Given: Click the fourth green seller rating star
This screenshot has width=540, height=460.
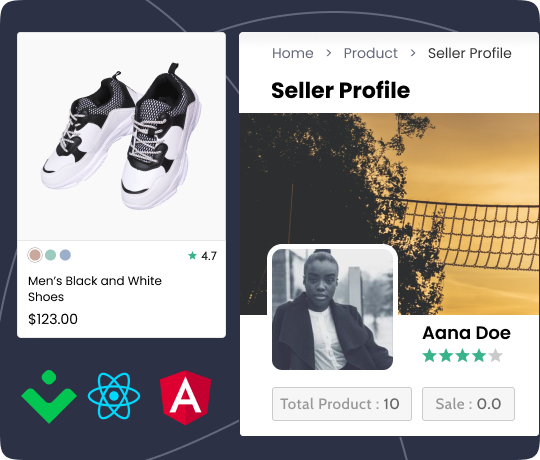Looking at the screenshot, I should tap(479, 355).
